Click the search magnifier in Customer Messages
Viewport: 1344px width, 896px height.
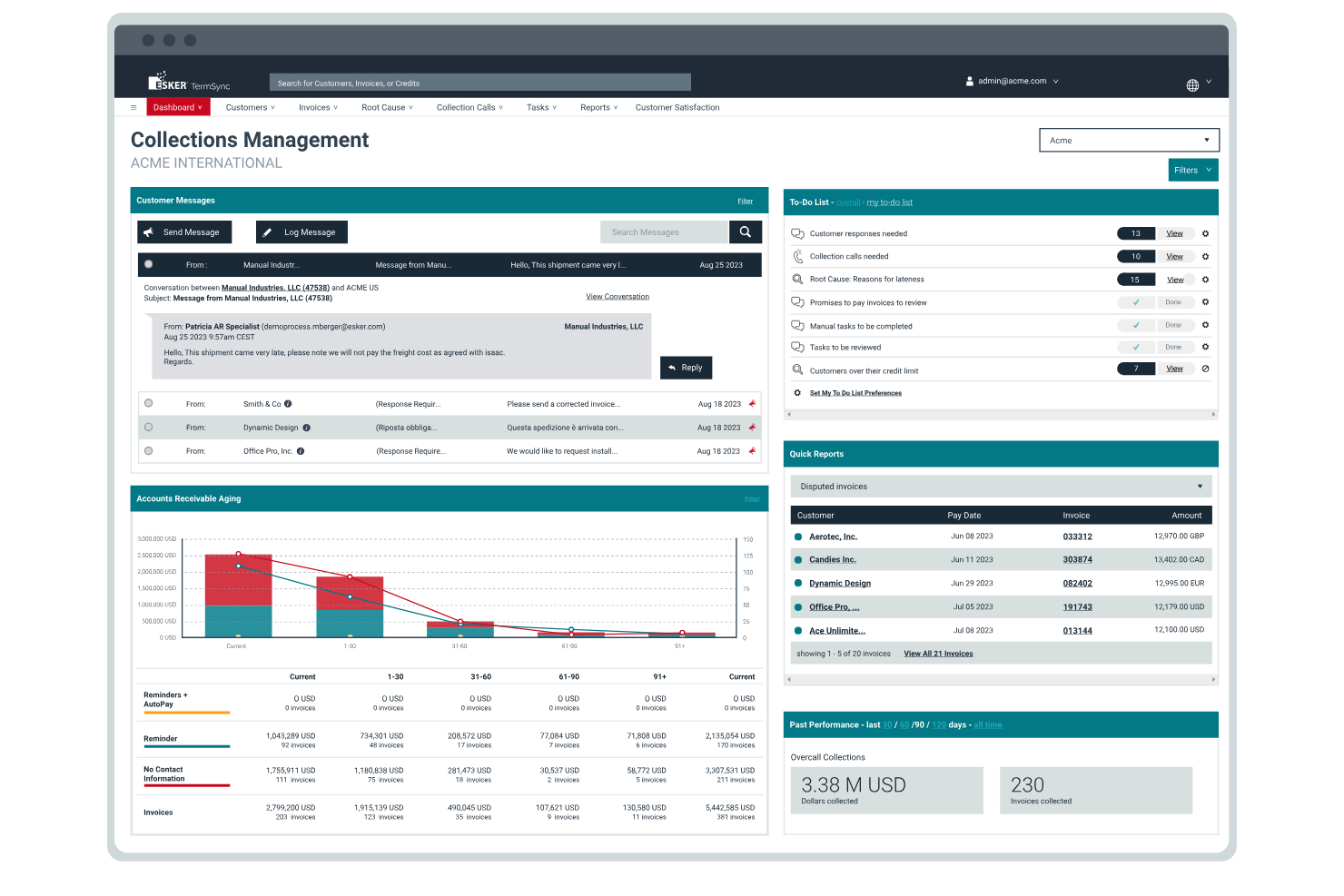click(x=745, y=231)
